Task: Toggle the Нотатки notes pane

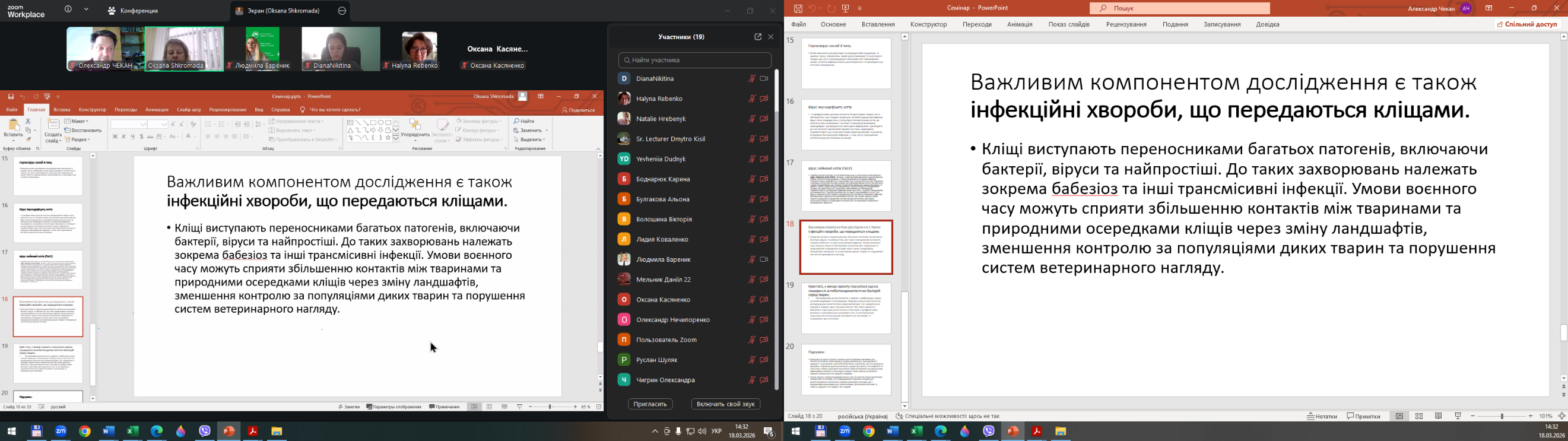Action: click(x=1322, y=416)
